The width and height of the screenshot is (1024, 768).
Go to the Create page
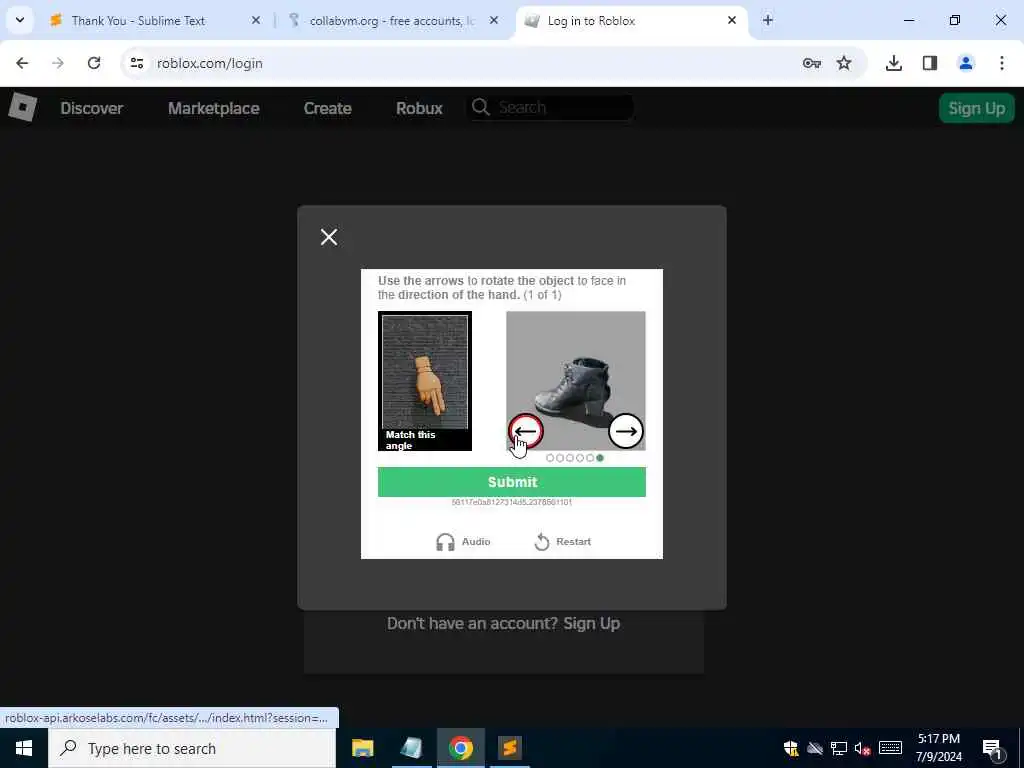coord(327,108)
